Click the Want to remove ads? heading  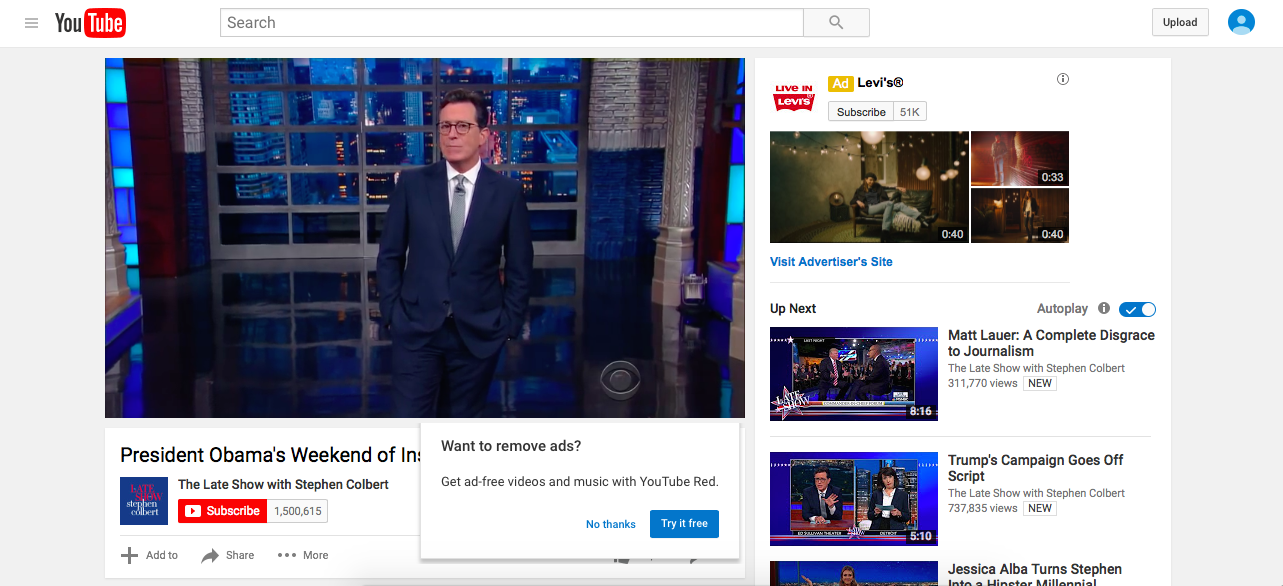511,446
